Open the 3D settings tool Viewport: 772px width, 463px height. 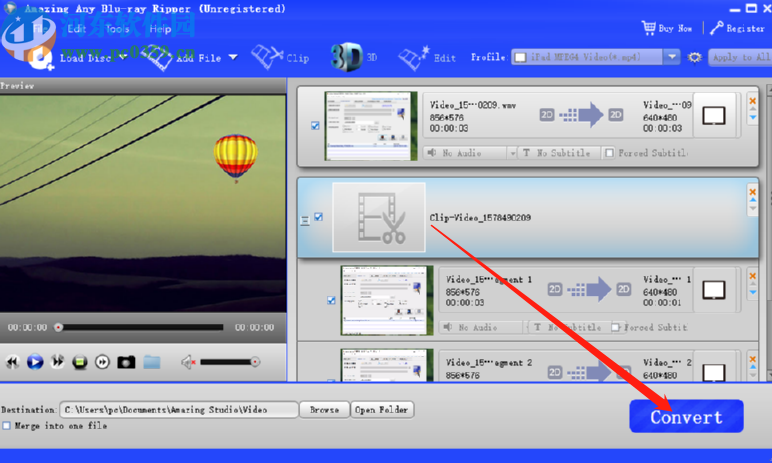pyautogui.click(x=354, y=58)
